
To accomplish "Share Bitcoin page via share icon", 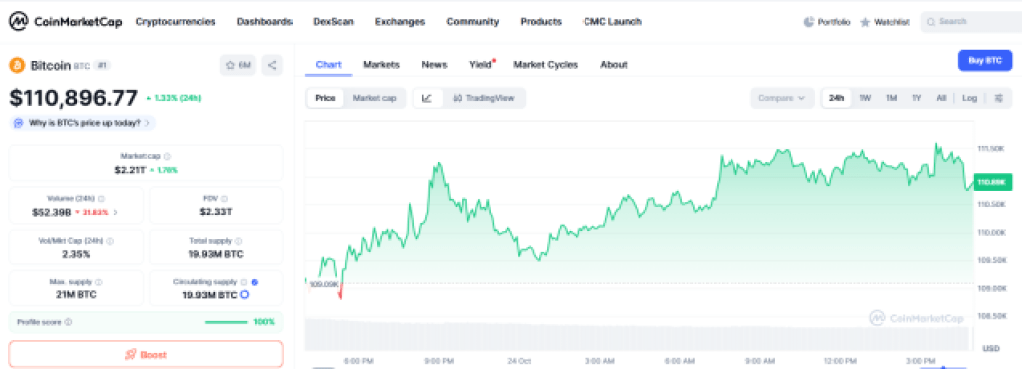I will [x=272, y=65].
